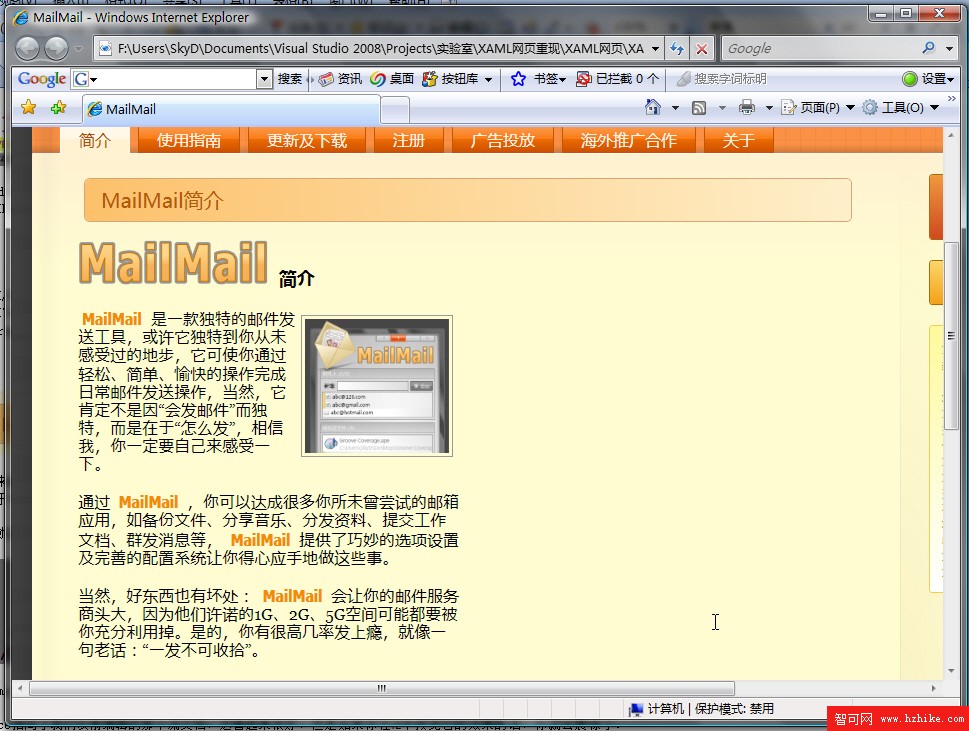Click the 计算机 security zone status icon
The height and width of the screenshot is (731, 969).
636,709
